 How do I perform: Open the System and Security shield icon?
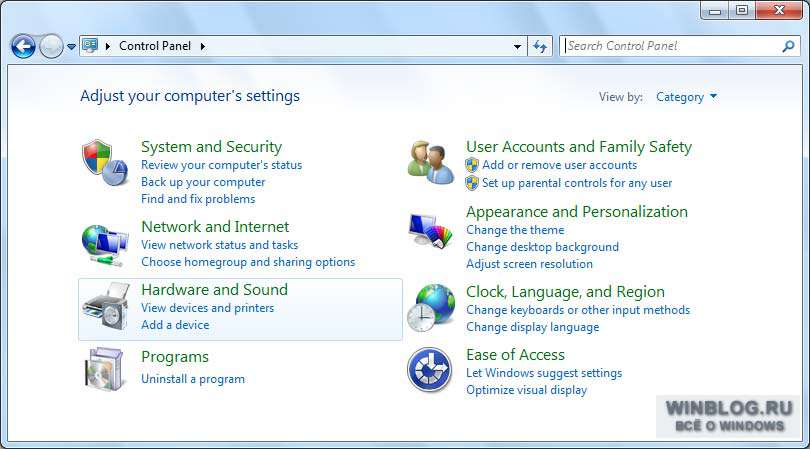click(x=105, y=163)
